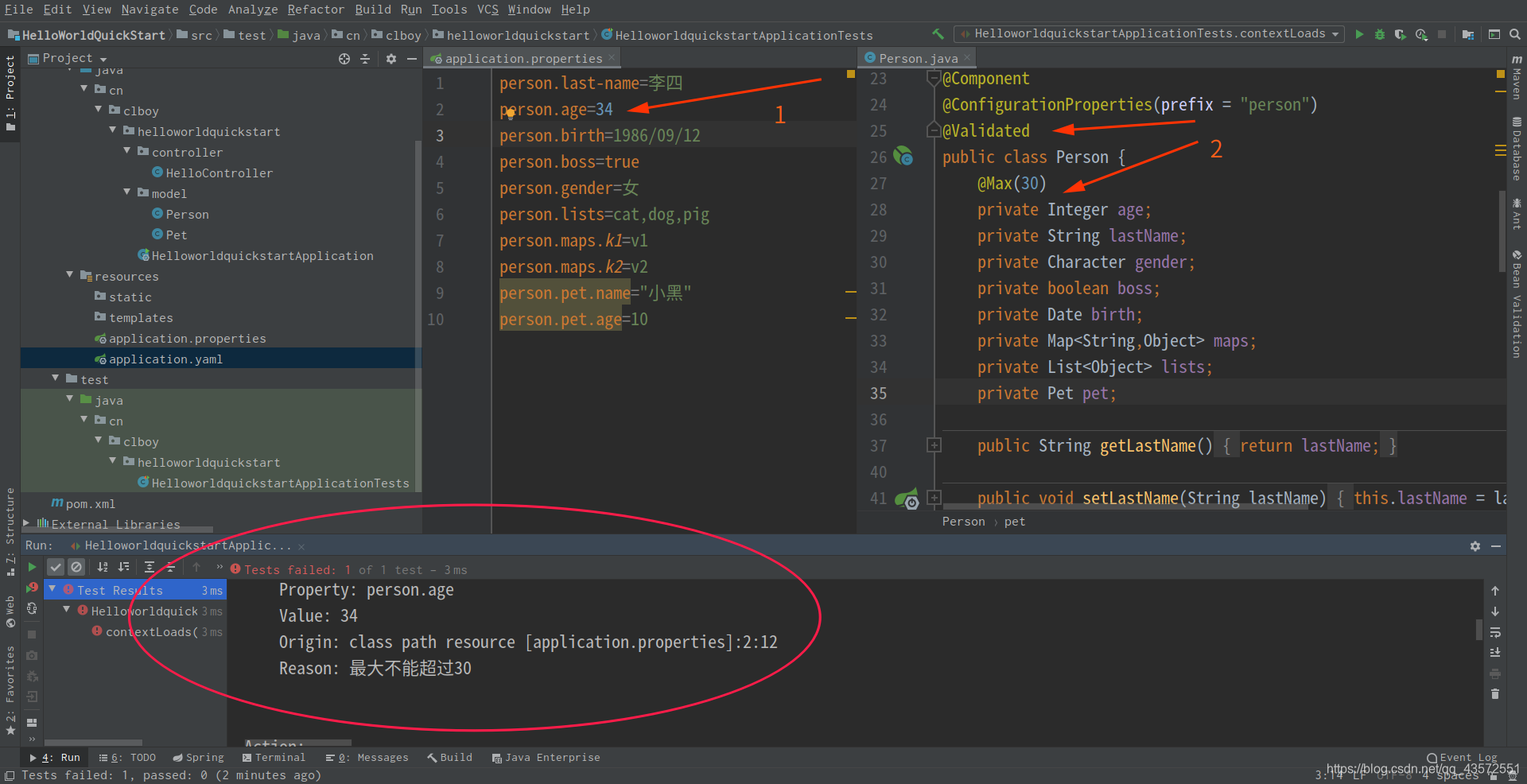
Task: Start debugging with the green bug icon
Action: coord(1380,34)
